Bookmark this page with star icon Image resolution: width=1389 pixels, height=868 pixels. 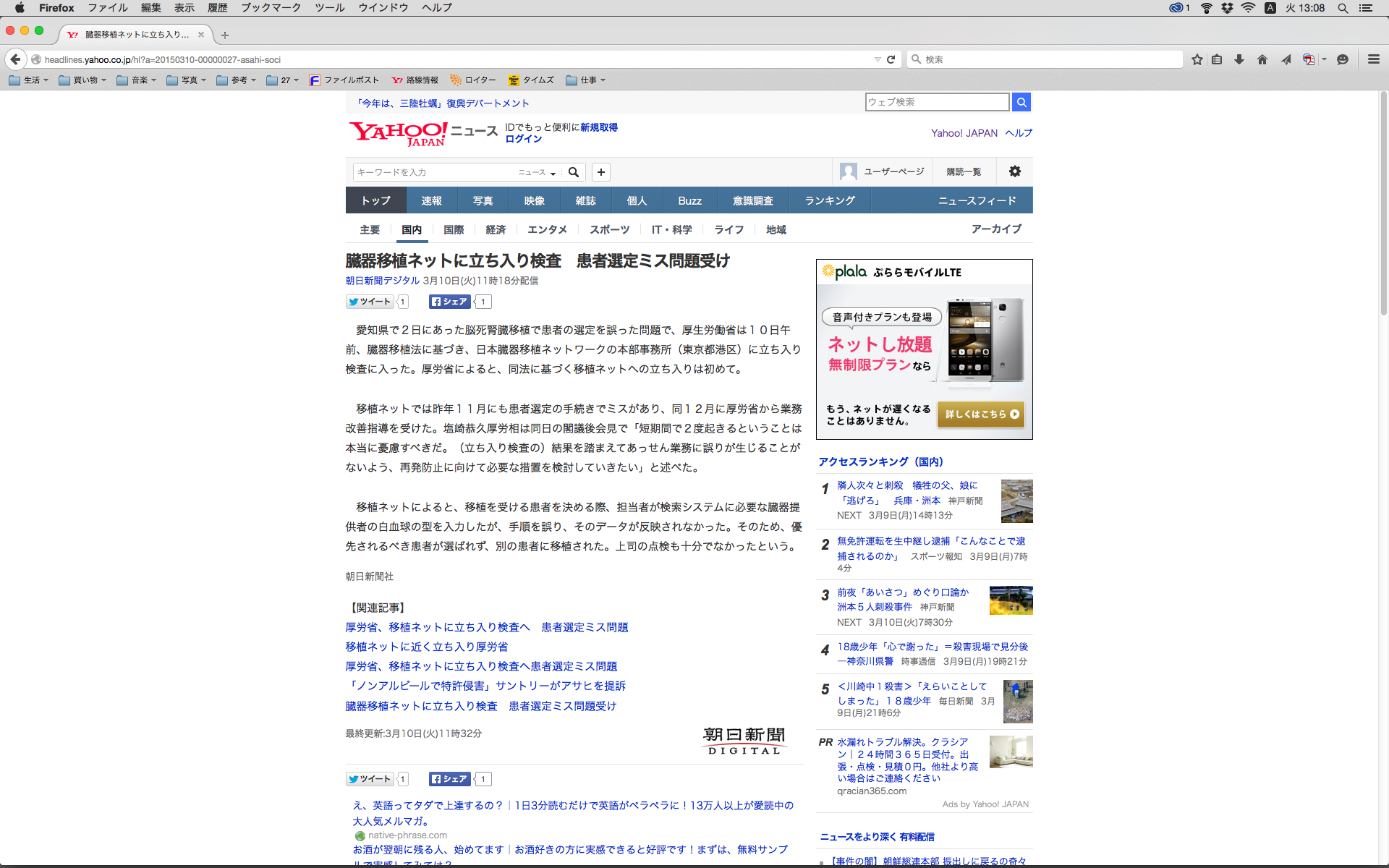point(1197,59)
